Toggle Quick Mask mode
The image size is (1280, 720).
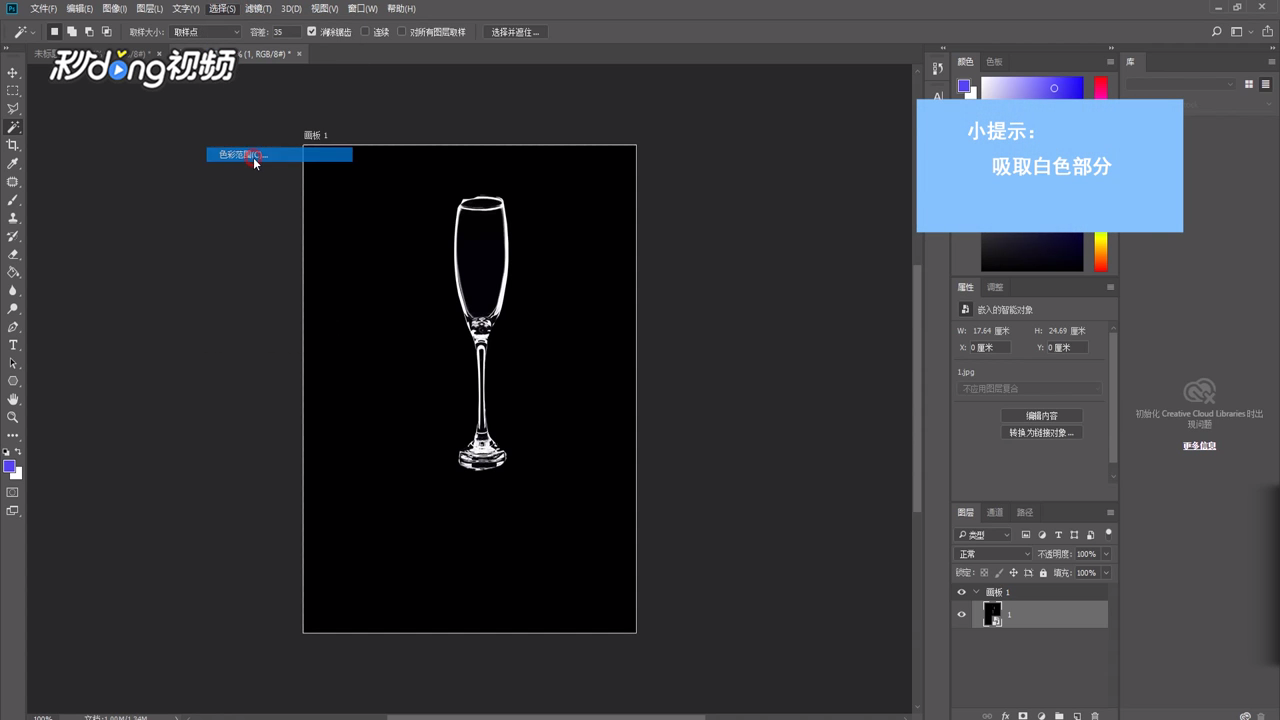pos(13,492)
